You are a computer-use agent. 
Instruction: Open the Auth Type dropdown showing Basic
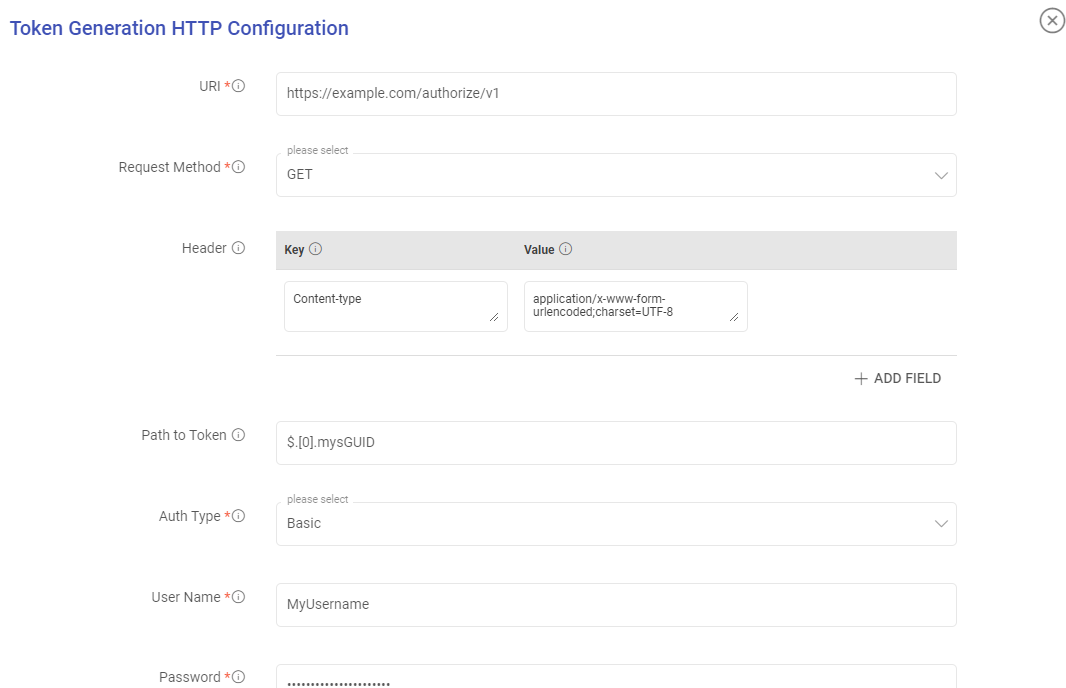[616, 523]
